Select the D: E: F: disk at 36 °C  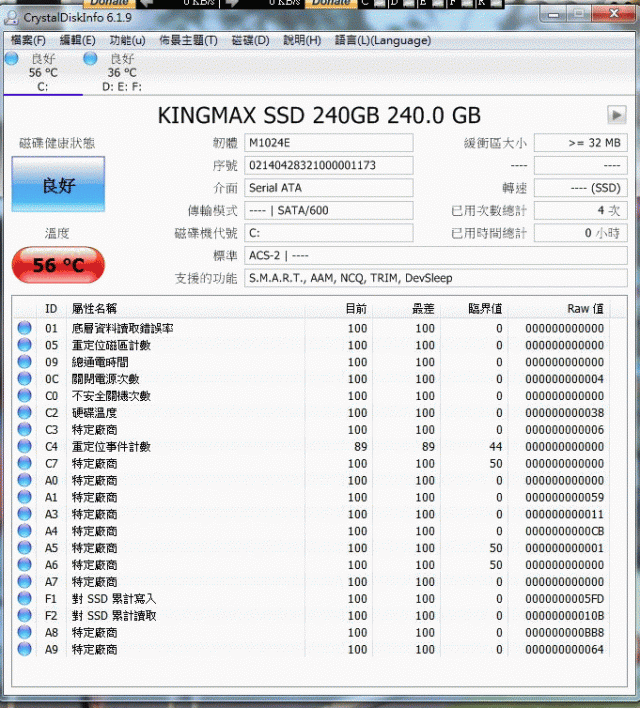(x=121, y=73)
